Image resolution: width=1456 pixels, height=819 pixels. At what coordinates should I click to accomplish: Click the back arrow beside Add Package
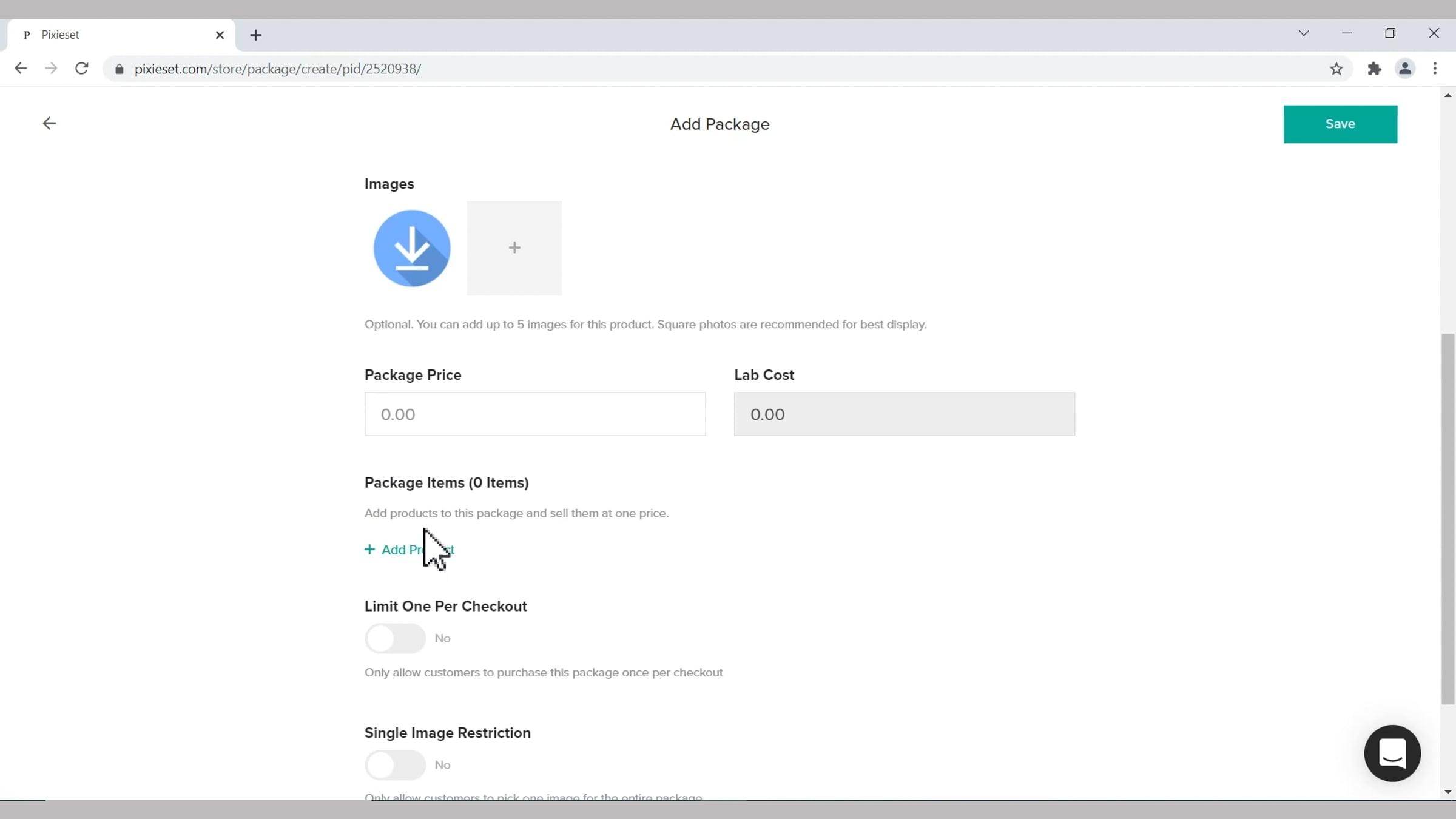tap(49, 124)
